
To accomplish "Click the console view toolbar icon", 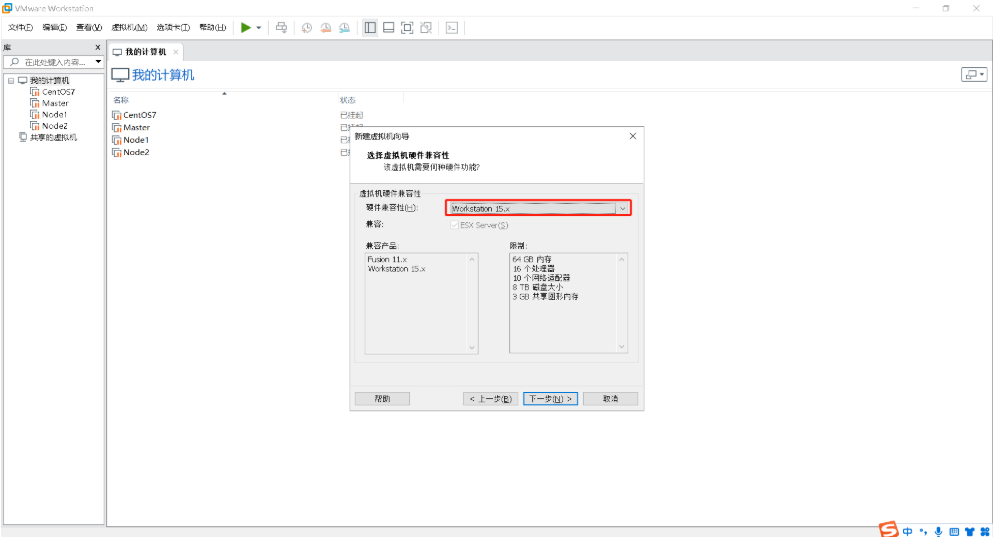I will point(452,27).
